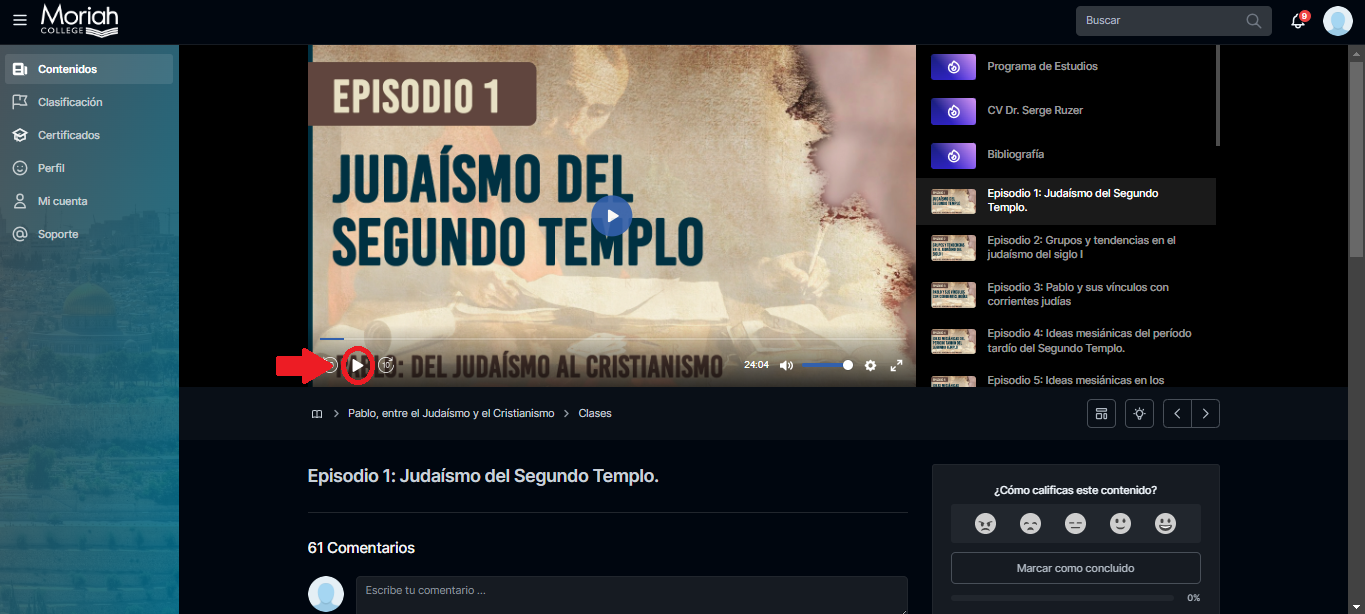The width and height of the screenshot is (1365, 614).
Task: Toggle the layout view button
Action: point(1101,414)
